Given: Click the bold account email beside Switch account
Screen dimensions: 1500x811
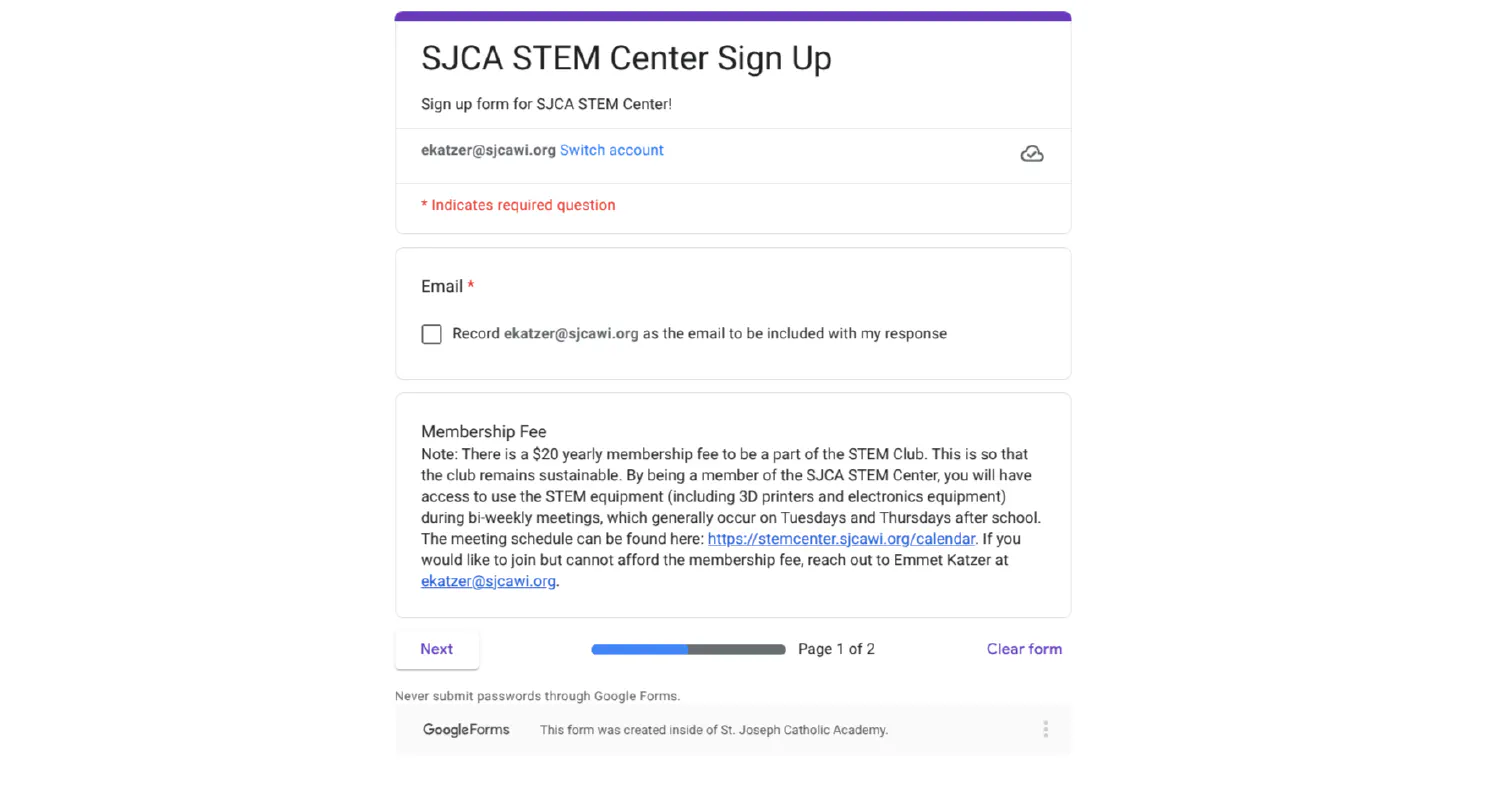Looking at the screenshot, I should tap(488, 150).
